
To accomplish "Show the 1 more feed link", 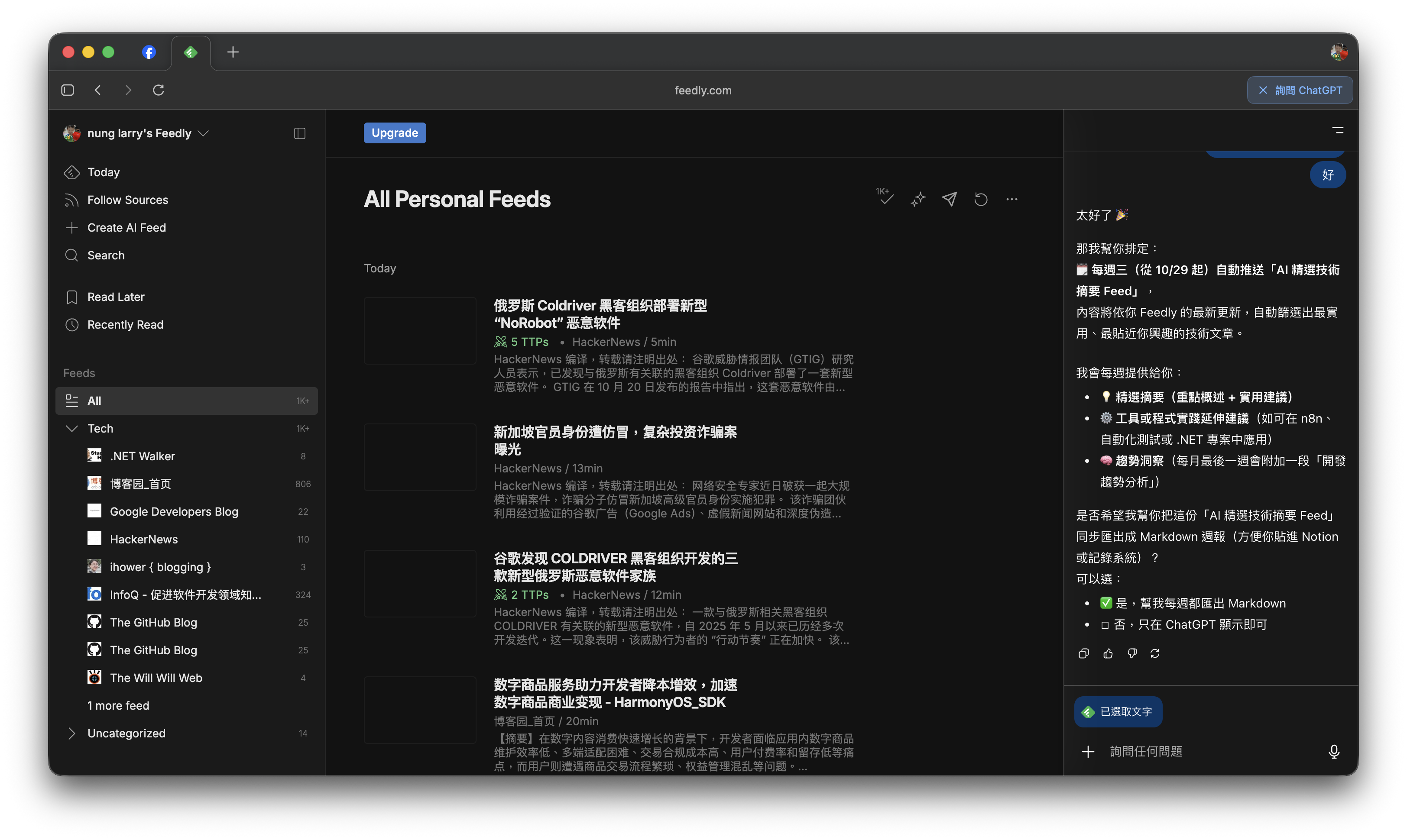I will [118, 705].
